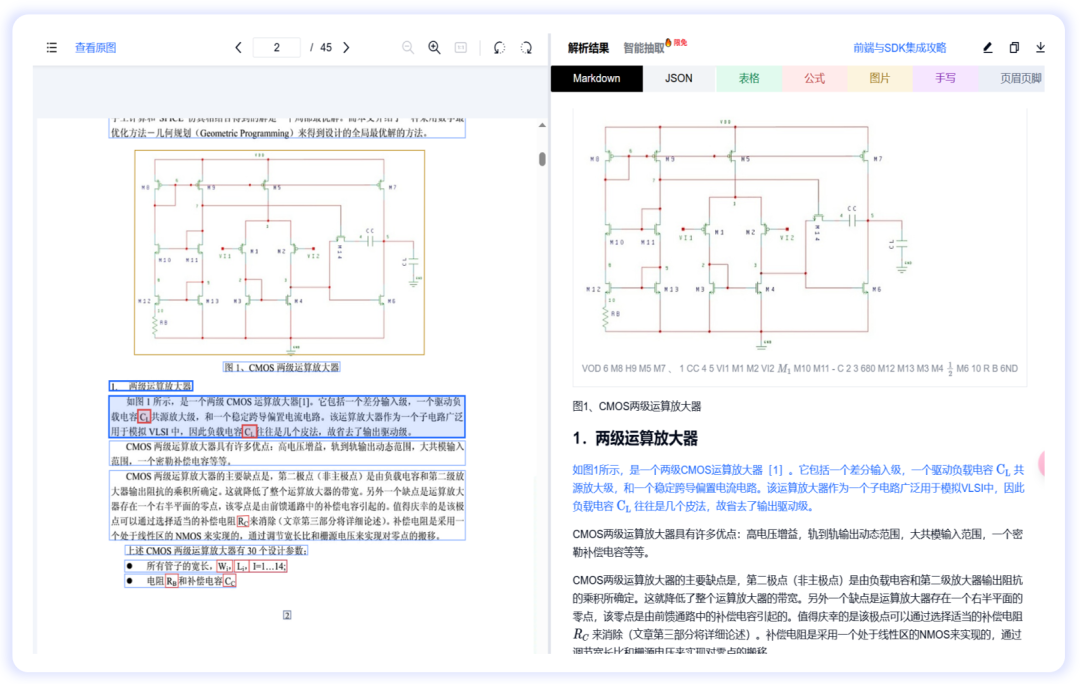Image resolution: width=1080 pixels, height=684 pixels.
Task: Rotate the page counterclockwise
Action: tap(498, 47)
